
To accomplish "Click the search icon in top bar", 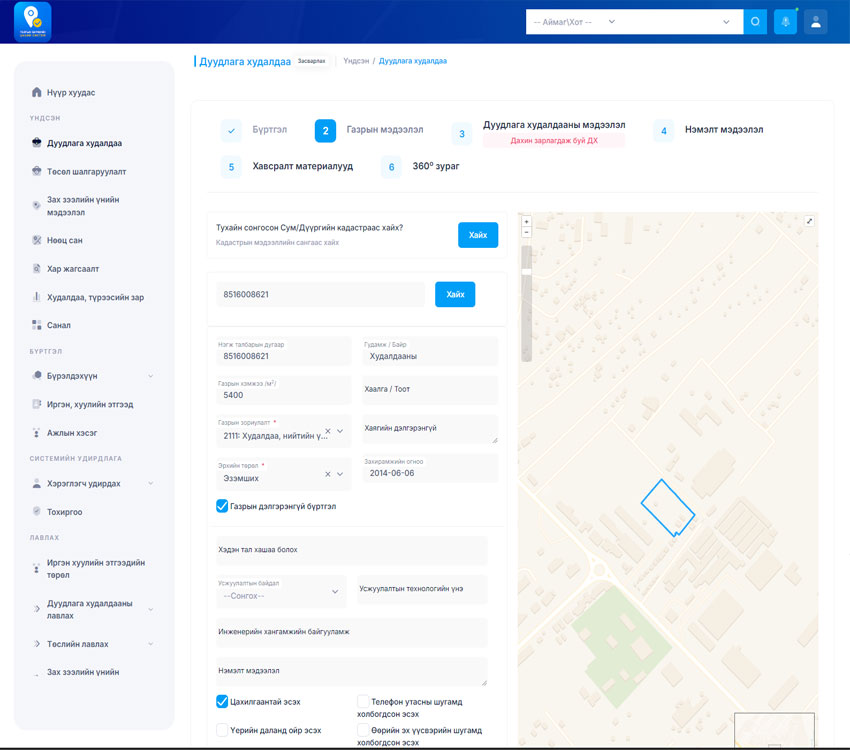I will (x=755, y=22).
